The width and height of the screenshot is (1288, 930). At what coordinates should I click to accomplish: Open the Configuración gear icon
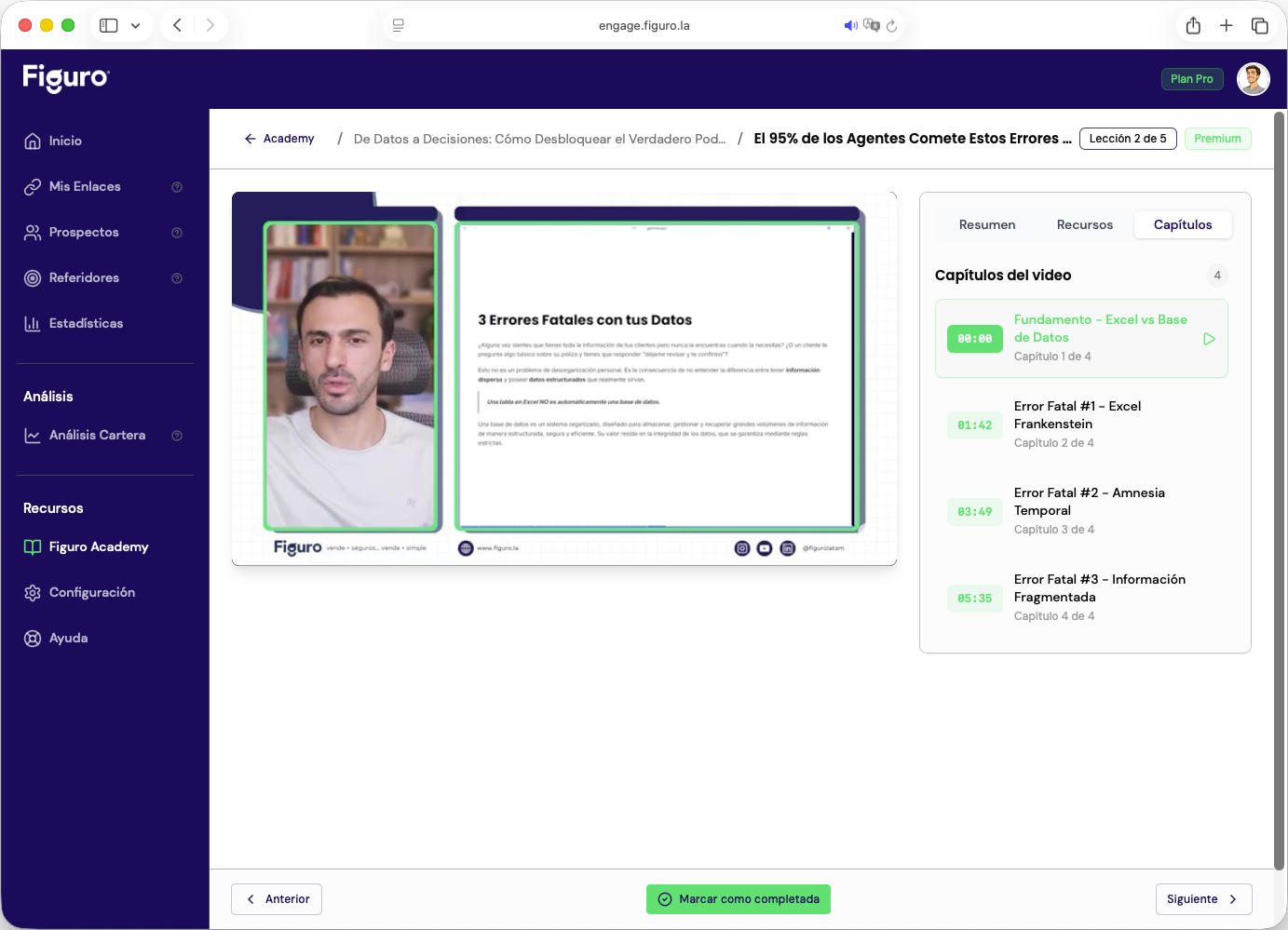pos(34,592)
